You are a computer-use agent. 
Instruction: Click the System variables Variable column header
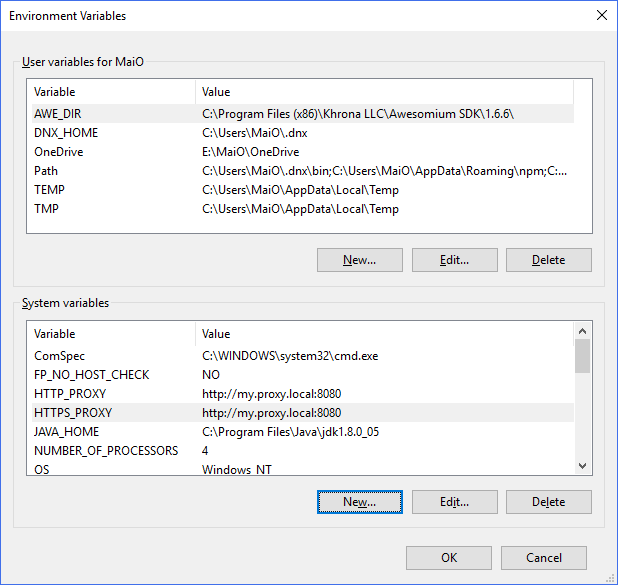point(114,333)
